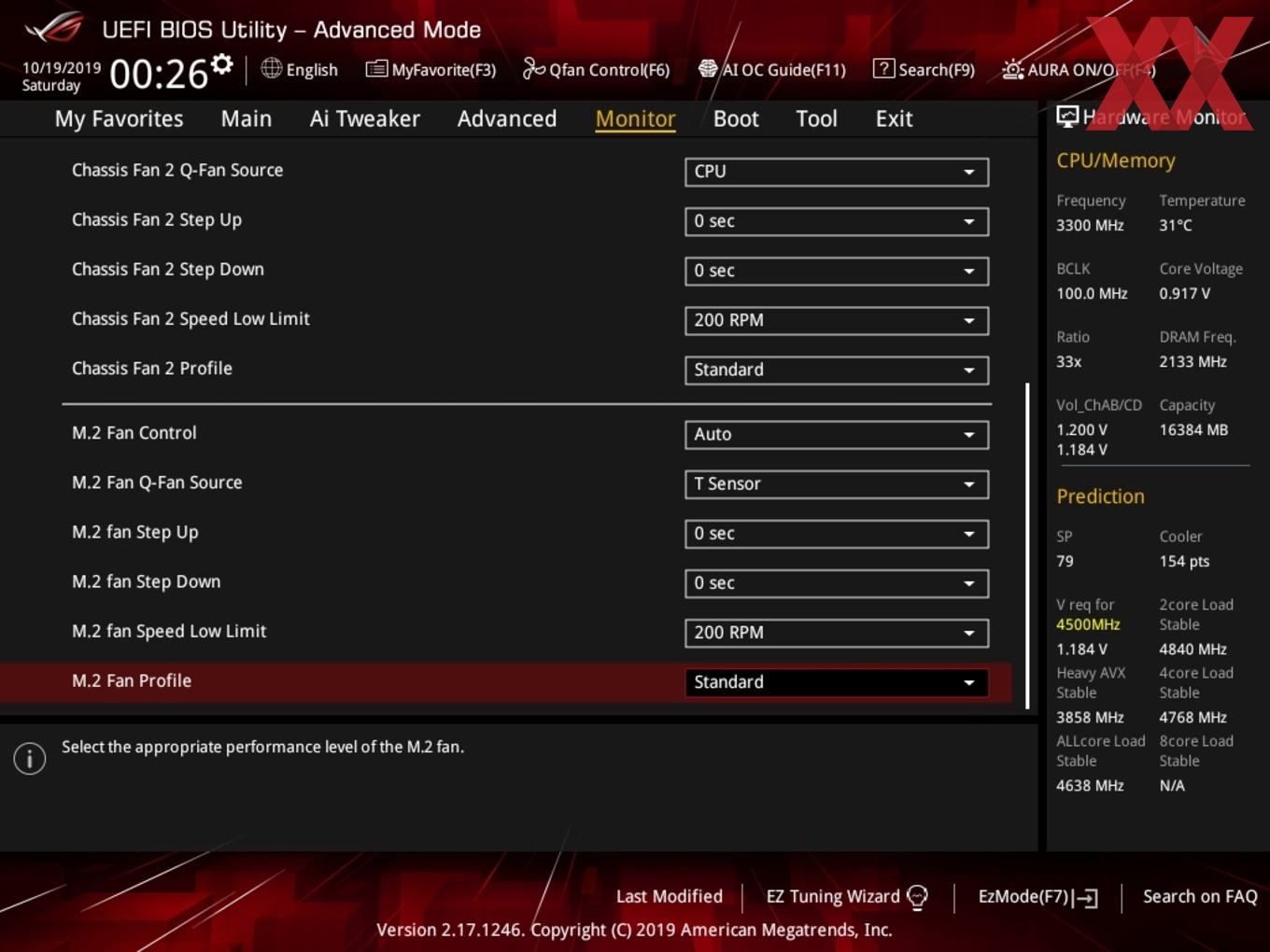This screenshot has height=952, width=1270.
Task: Click the 4500MHz prediction value
Action: pyautogui.click(x=1088, y=624)
